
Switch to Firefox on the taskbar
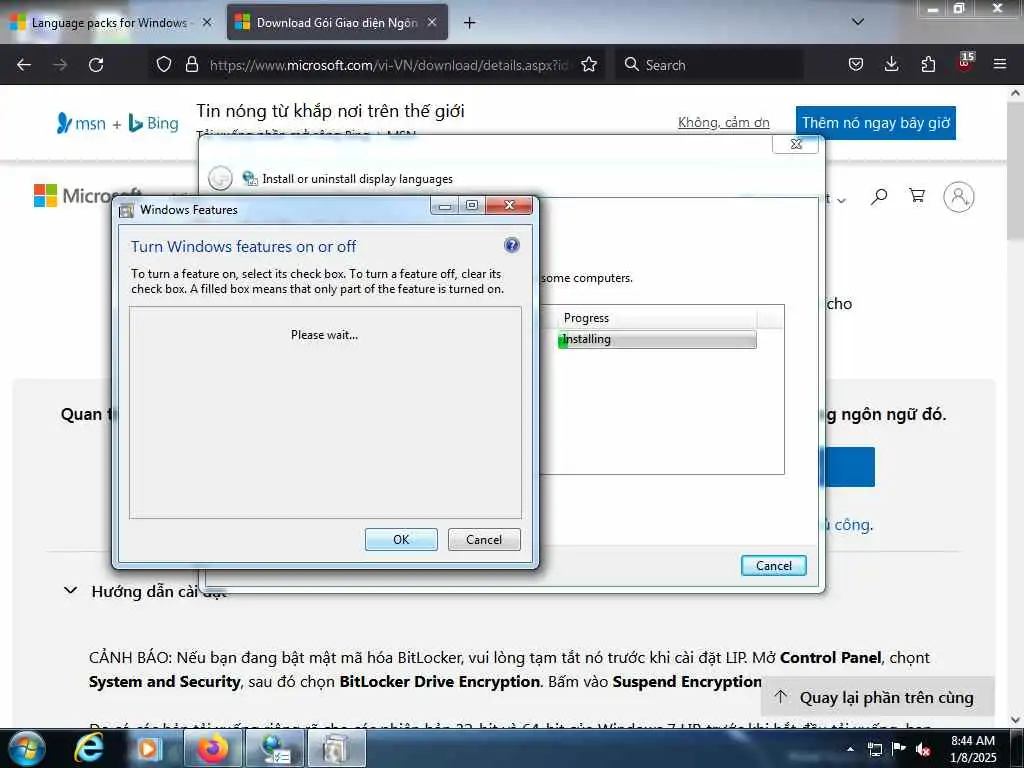[214, 748]
